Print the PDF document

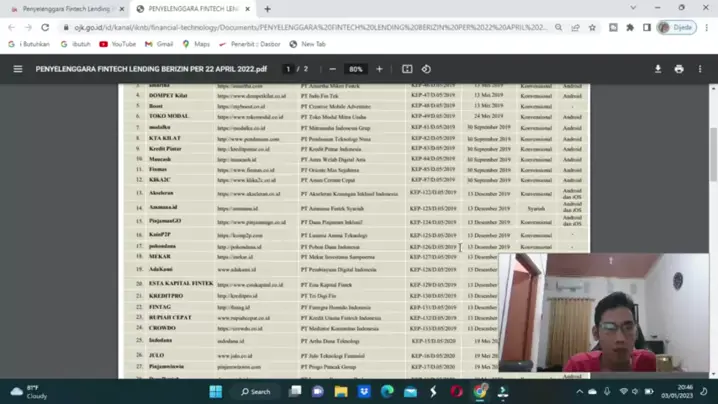pyautogui.click(x=679, y=69)
